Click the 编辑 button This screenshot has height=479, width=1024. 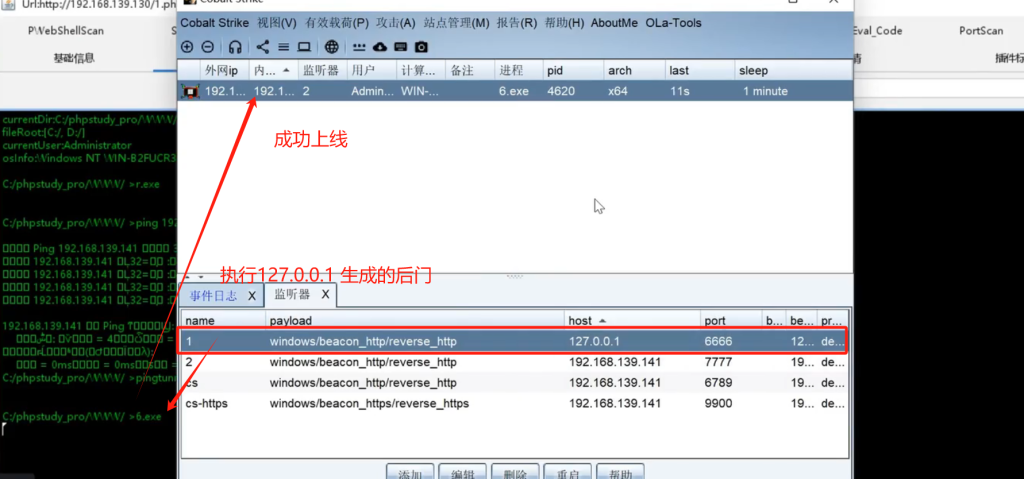462,472
